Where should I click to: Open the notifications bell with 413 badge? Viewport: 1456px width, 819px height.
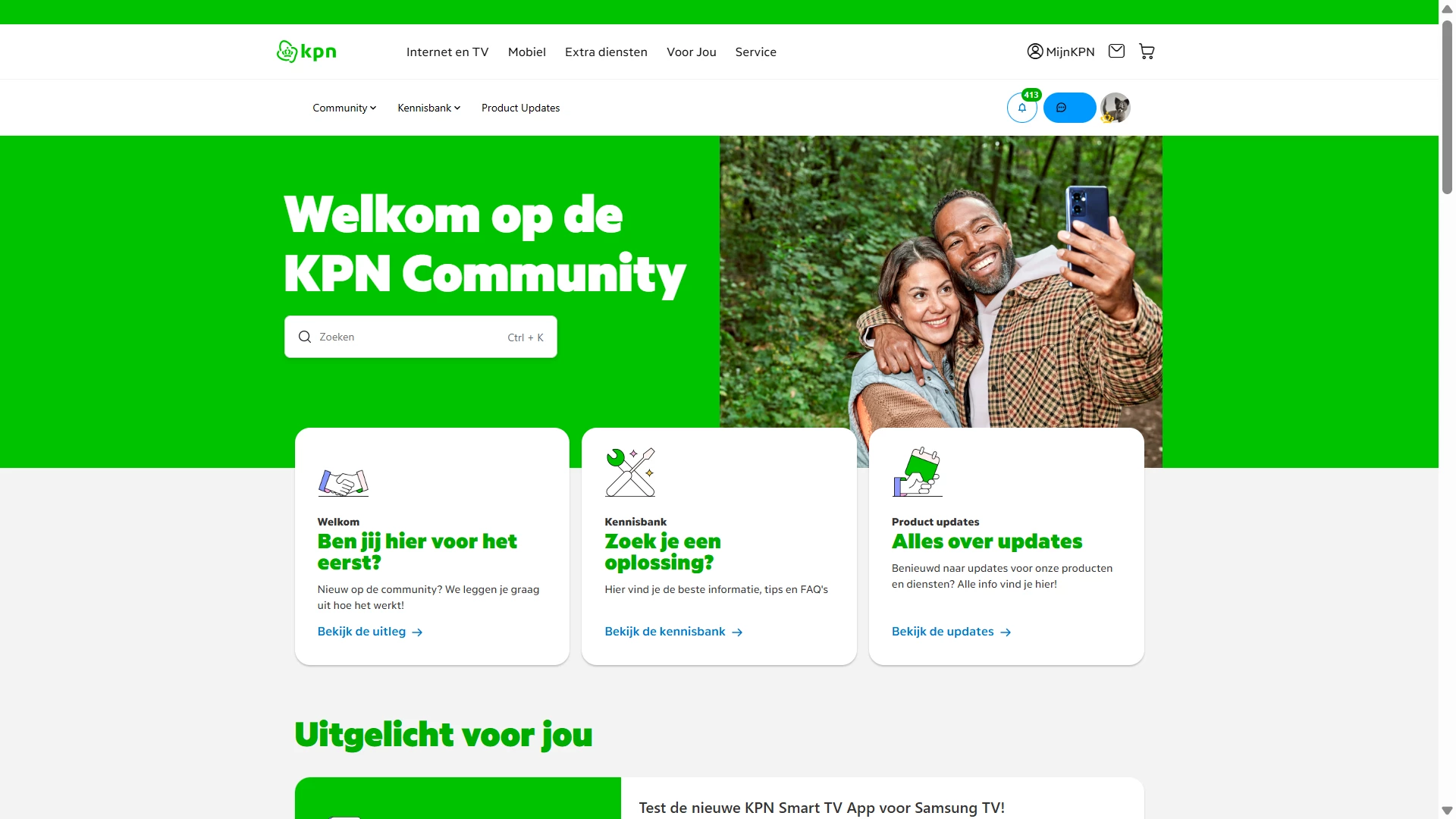(1022, 108)
